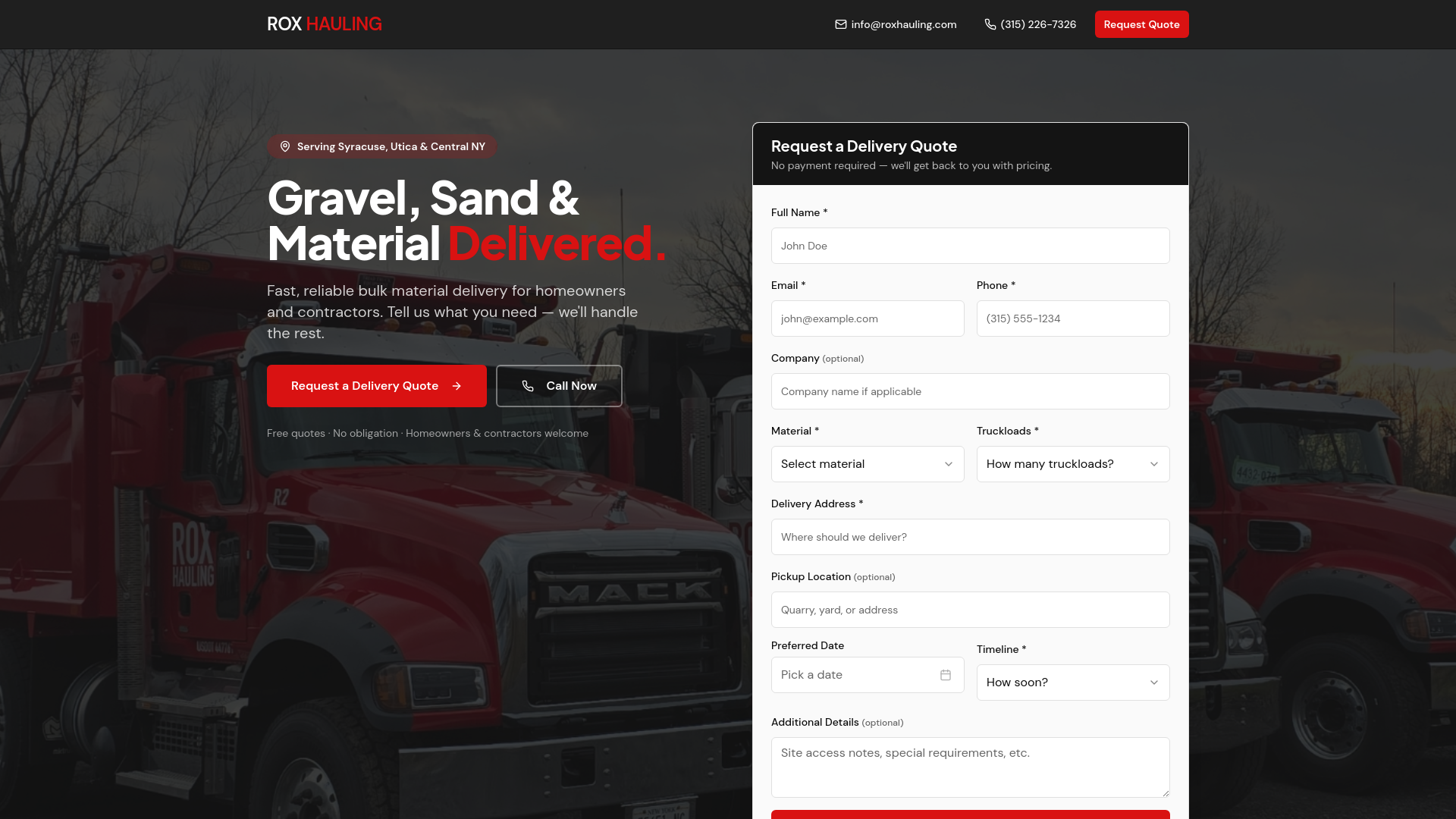Click the phone icon in header
Screen dimensions: 1456x819
(x=990, y=24)
